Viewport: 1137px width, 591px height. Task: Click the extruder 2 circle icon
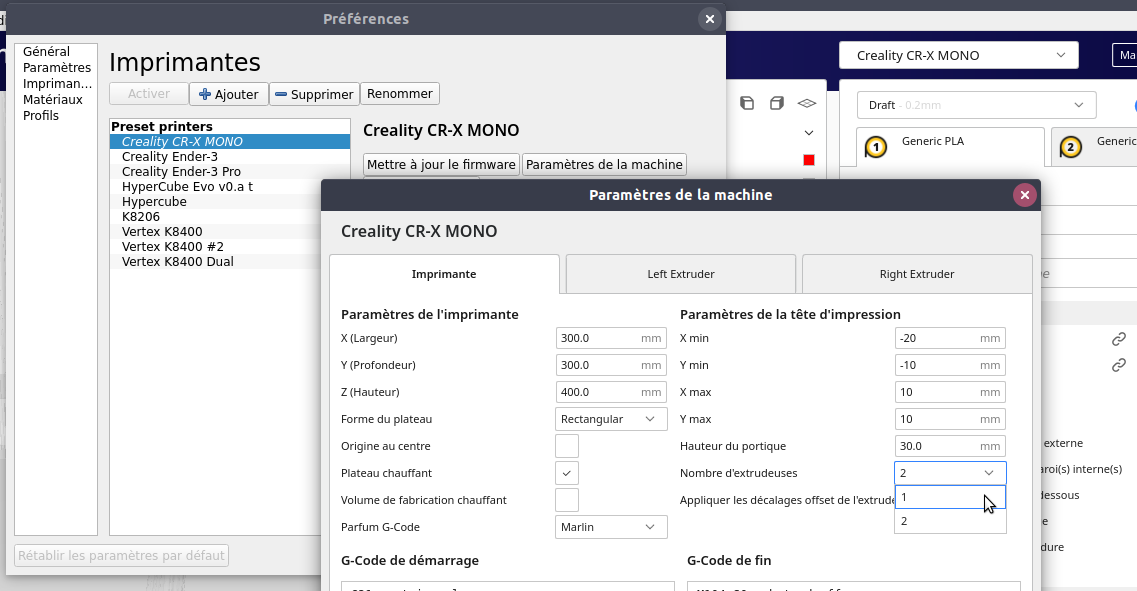click(1070, 148)
